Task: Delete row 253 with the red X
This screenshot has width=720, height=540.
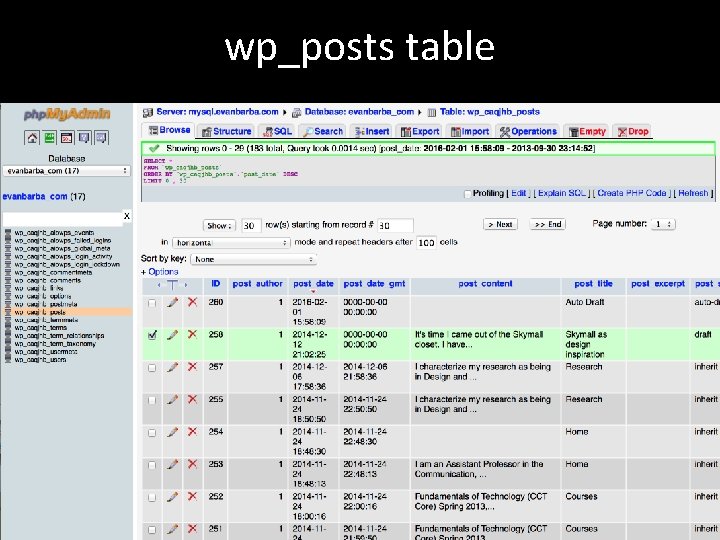Action: (x=192, y=464)
